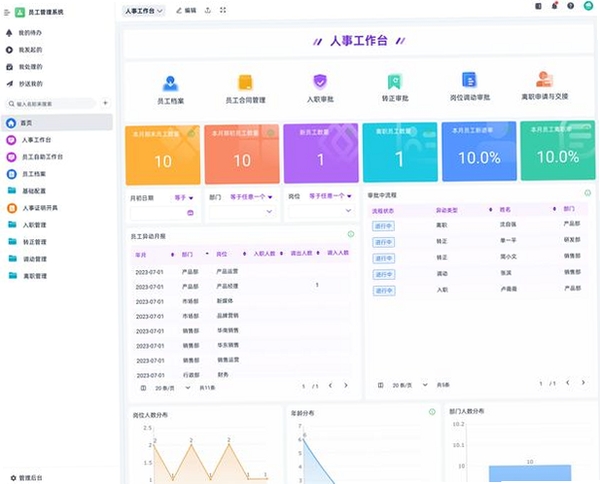Open page-size dropdown in 审批中流程 footer
Viewport: 600px width, 484px height.
tap(410, 385)
